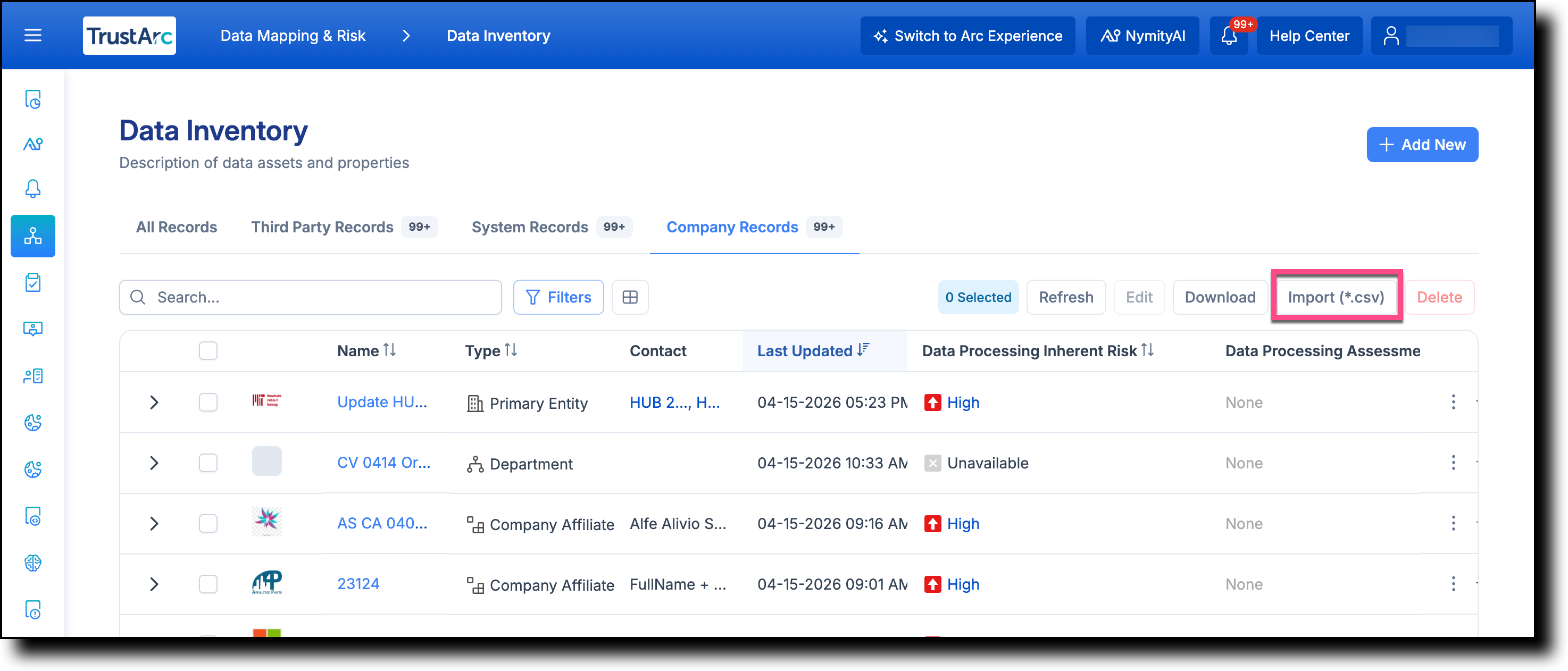Viewport: 1568px width, 671px height.
Task: Click High risk link on Update HU... row
Action: [x=963, y=402]
